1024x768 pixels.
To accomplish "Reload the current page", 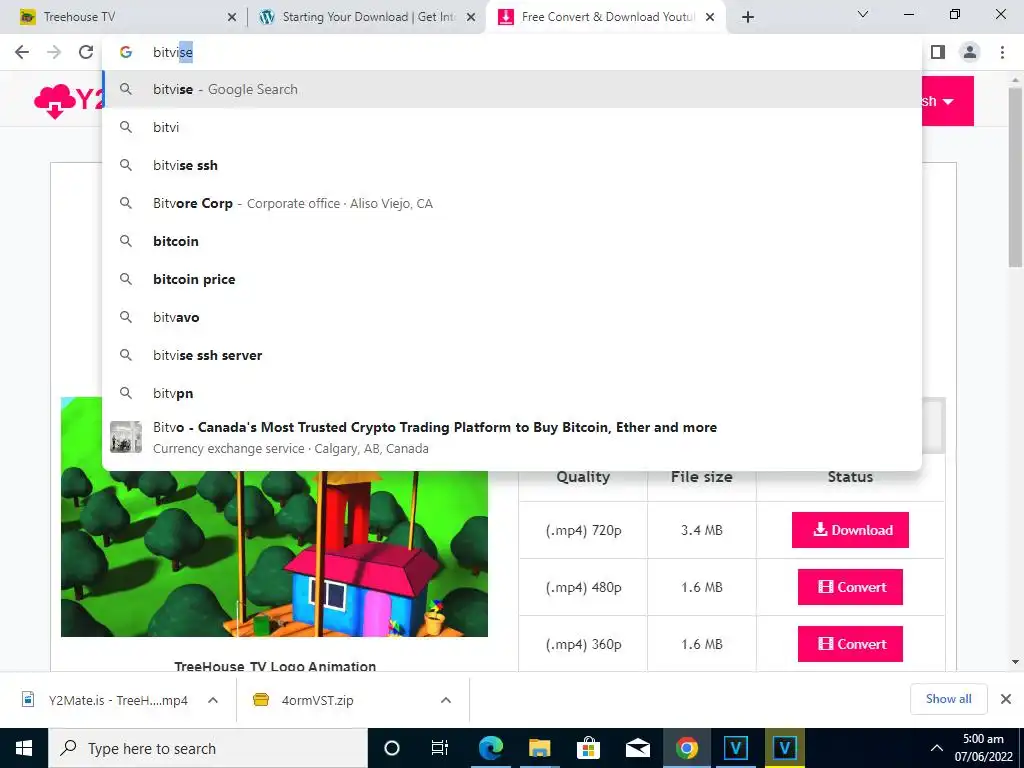I will pos(86,52).
